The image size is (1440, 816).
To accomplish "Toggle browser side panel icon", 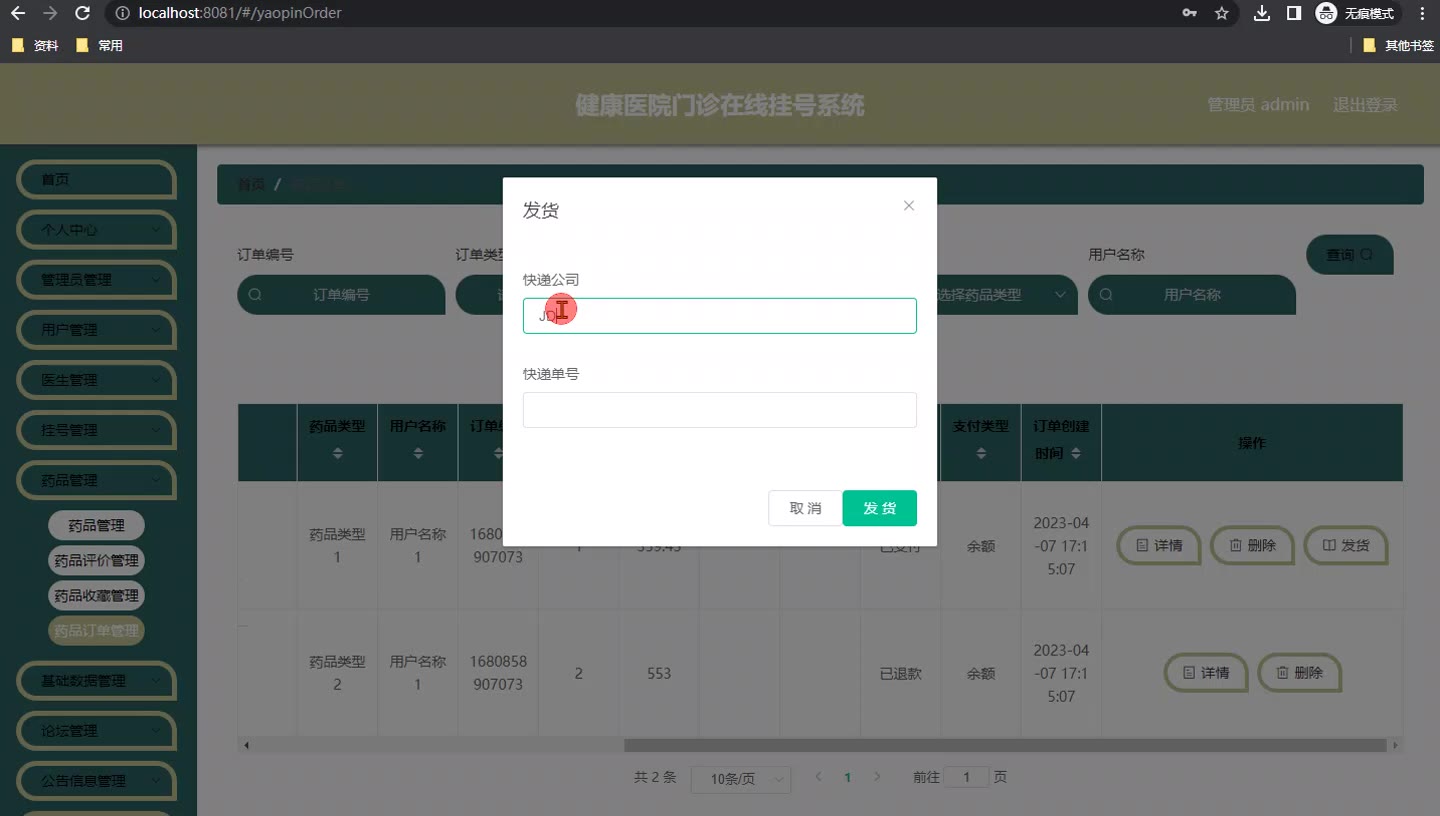I will pos(1293,13).
